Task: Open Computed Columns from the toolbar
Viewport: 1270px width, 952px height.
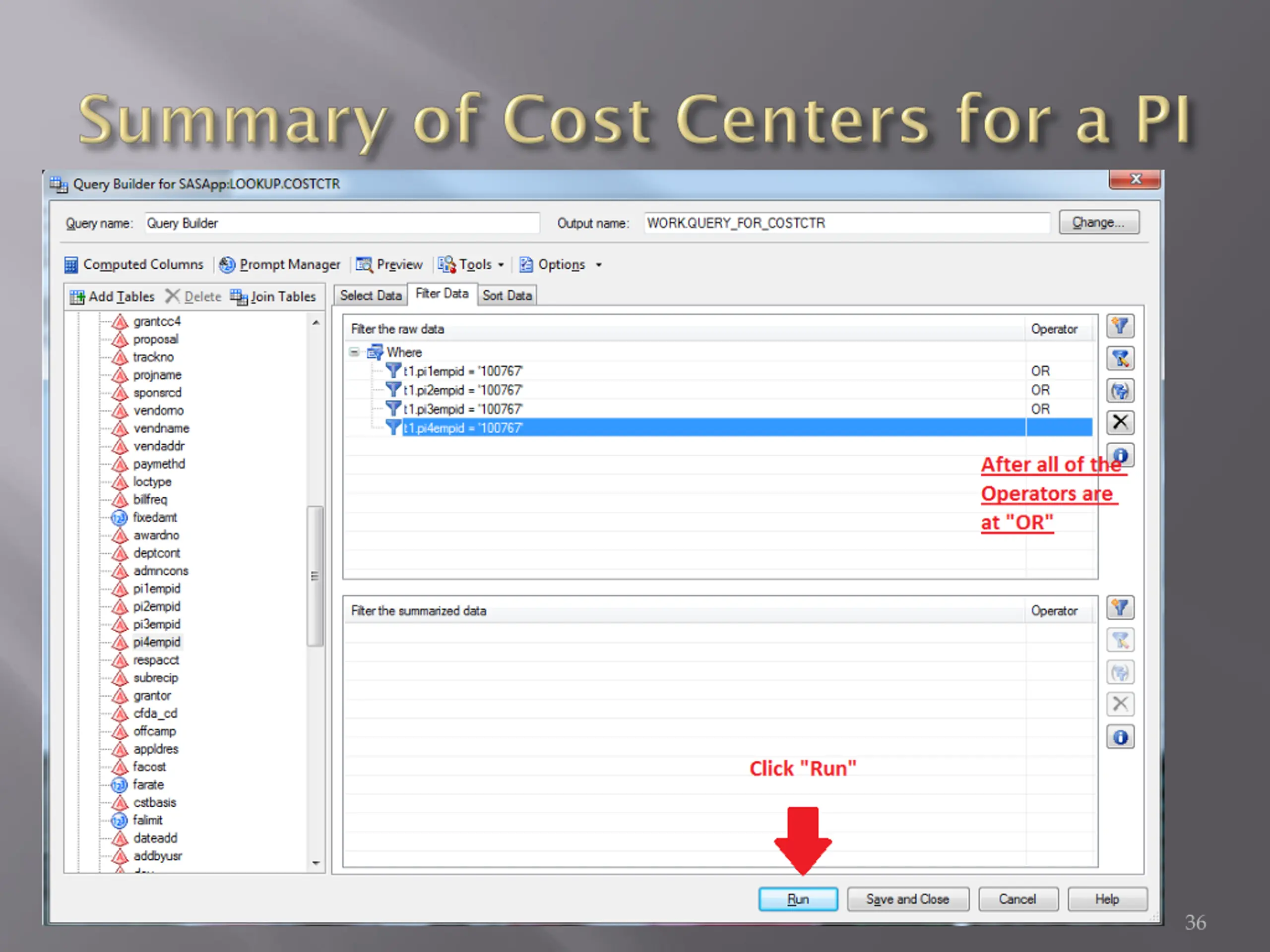Action: pyautogui.click(x=134, y=265)
